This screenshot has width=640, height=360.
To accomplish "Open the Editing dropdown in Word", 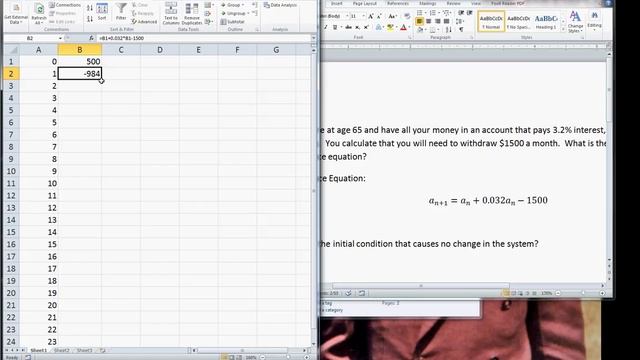I will tap(594, 21).
